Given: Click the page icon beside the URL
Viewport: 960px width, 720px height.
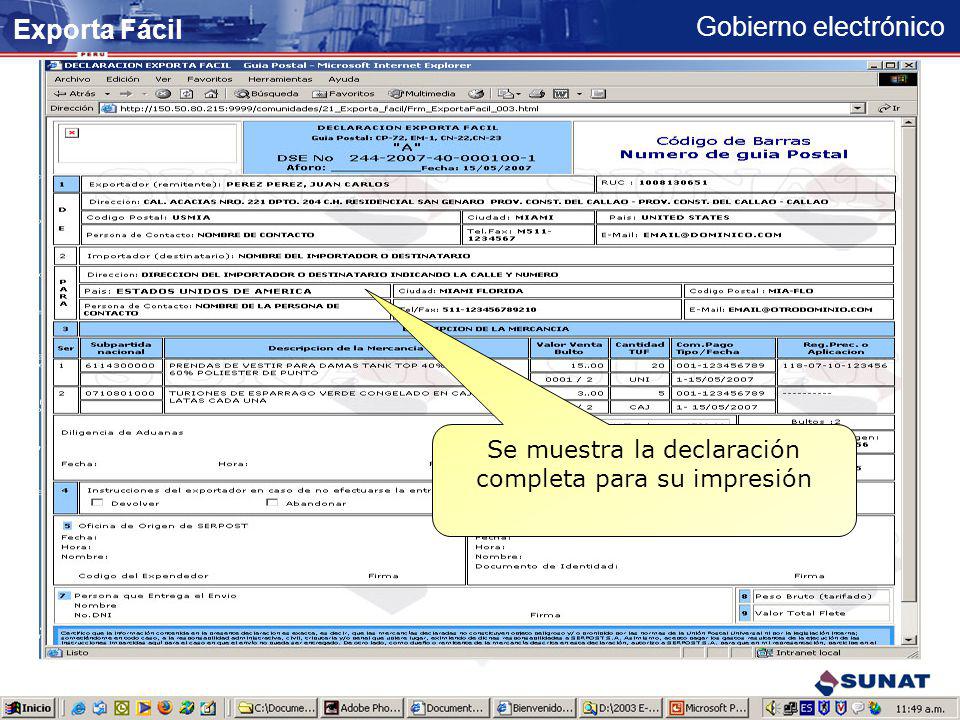Looking at the screenshot, I should 109,108.
